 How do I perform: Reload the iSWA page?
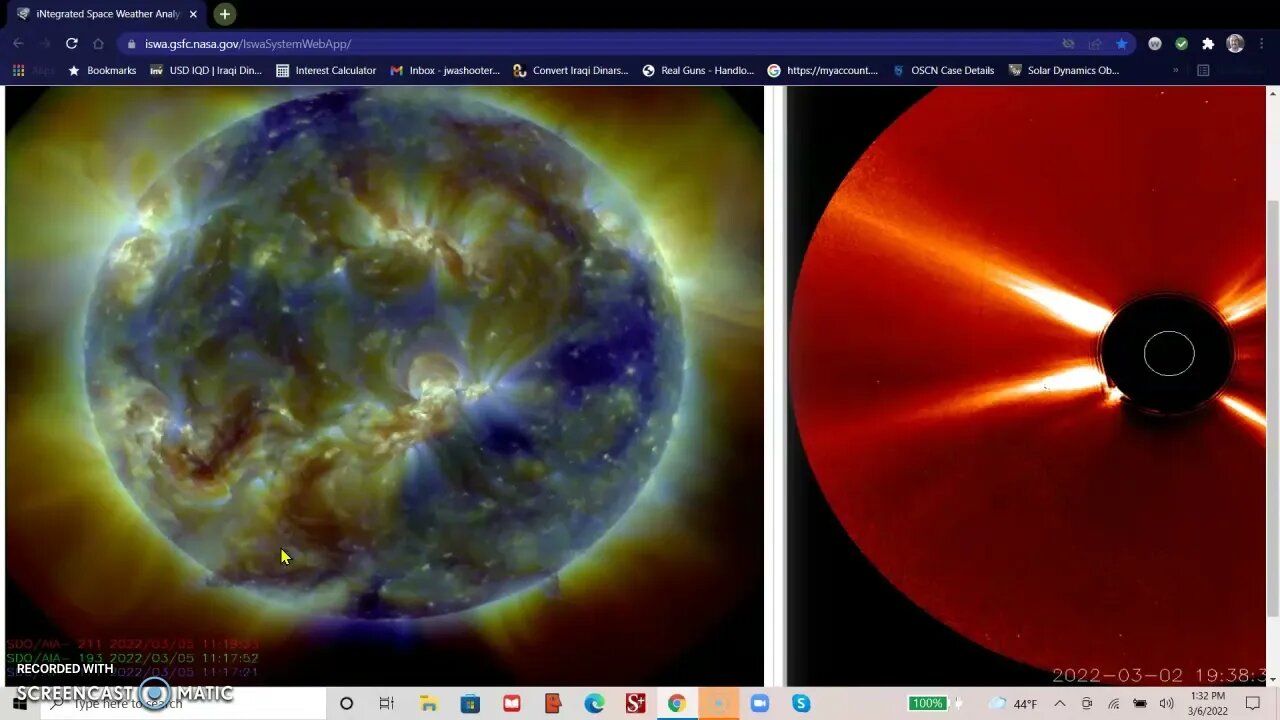[71, 44]
